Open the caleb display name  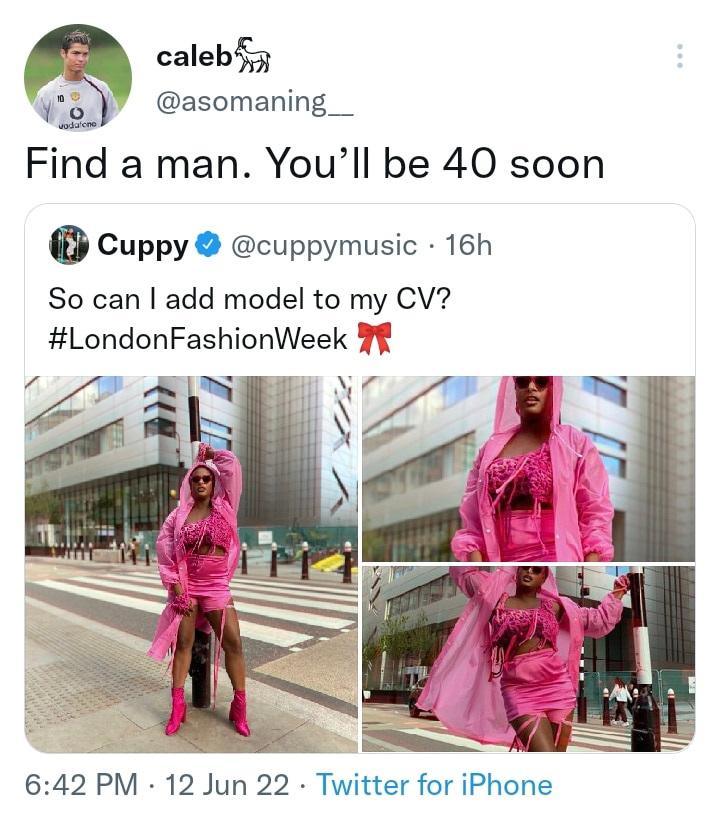pos(194,56)
